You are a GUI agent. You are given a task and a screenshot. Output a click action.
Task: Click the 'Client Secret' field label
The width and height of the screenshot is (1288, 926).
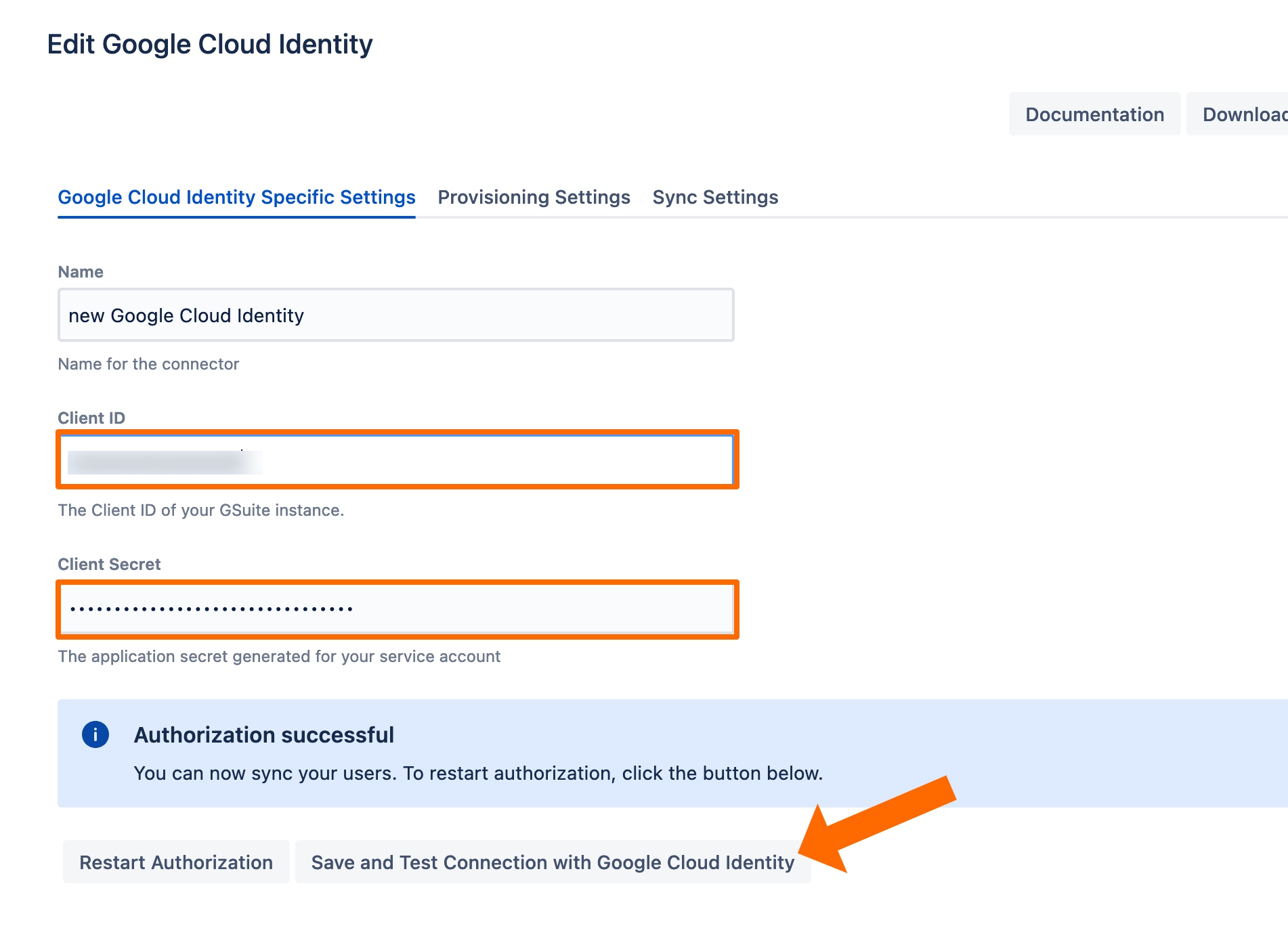pos(109,565)
